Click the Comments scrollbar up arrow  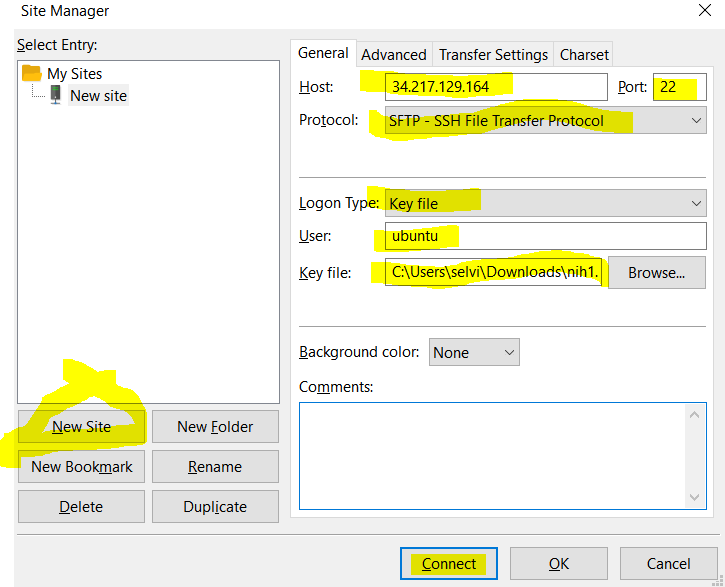click(694, 415)
